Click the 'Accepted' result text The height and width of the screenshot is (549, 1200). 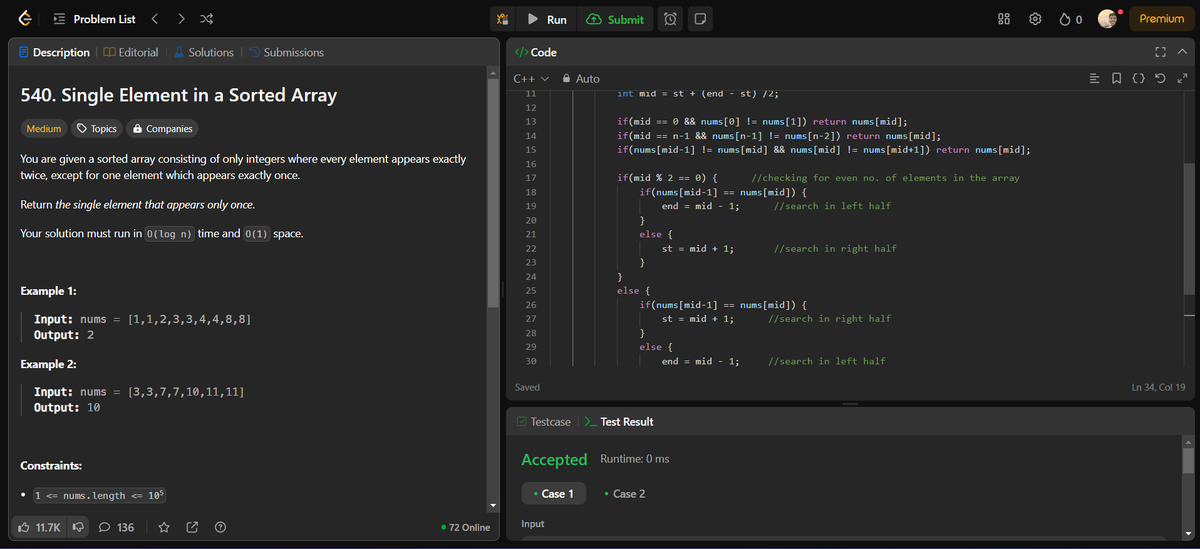click(x=554, y=459)
